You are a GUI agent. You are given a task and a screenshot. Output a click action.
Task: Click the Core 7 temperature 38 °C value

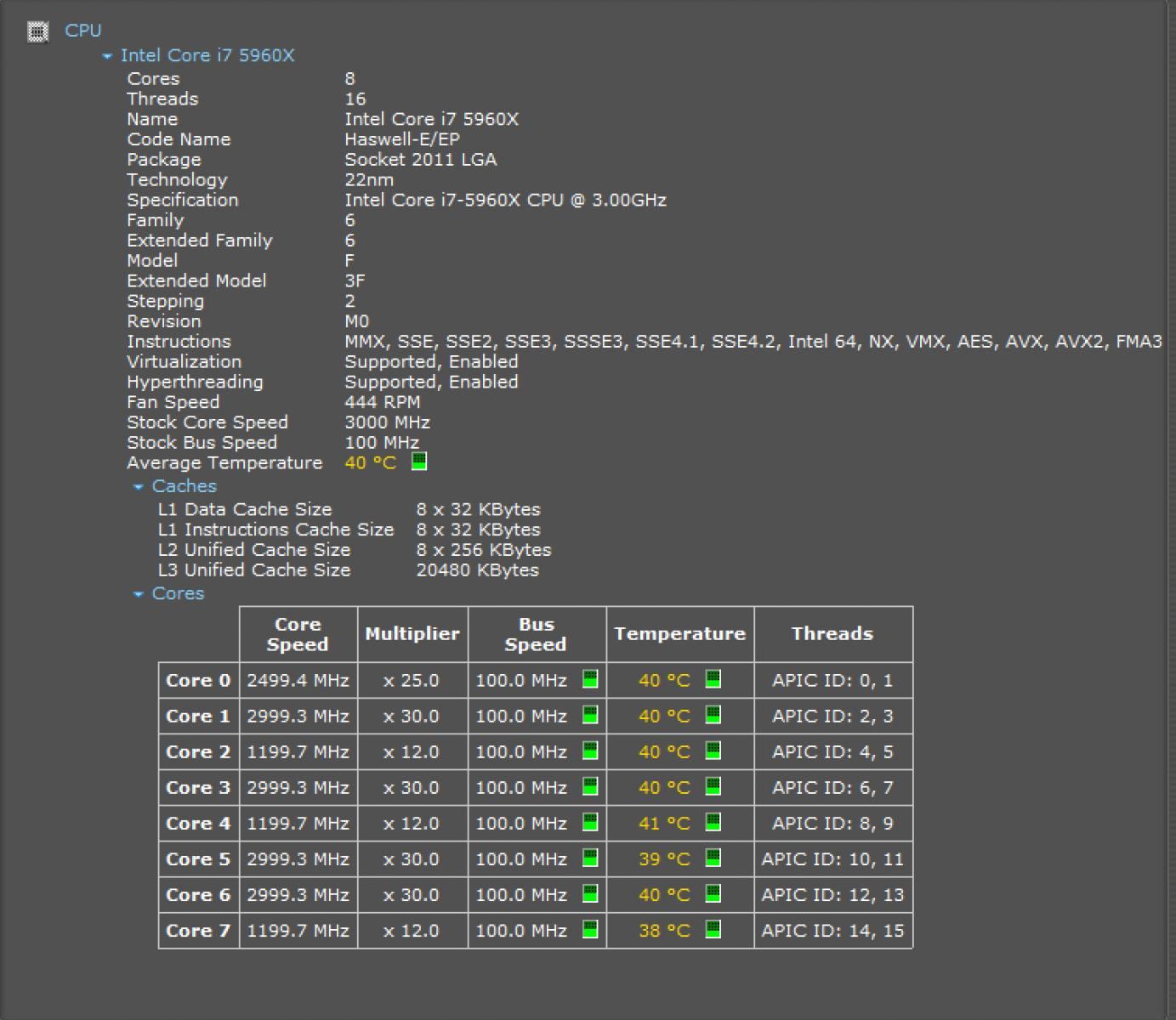pos(664,931)
